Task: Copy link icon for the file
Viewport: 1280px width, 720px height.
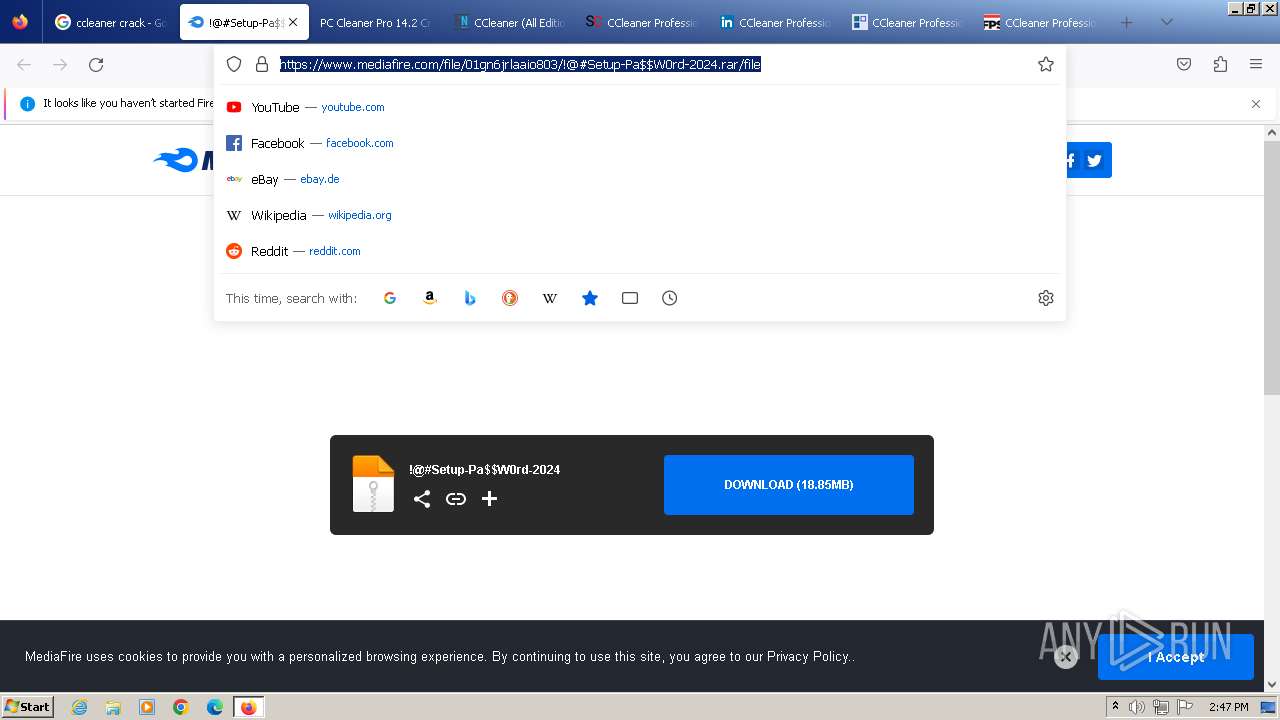Action: [x=456, y=499]
